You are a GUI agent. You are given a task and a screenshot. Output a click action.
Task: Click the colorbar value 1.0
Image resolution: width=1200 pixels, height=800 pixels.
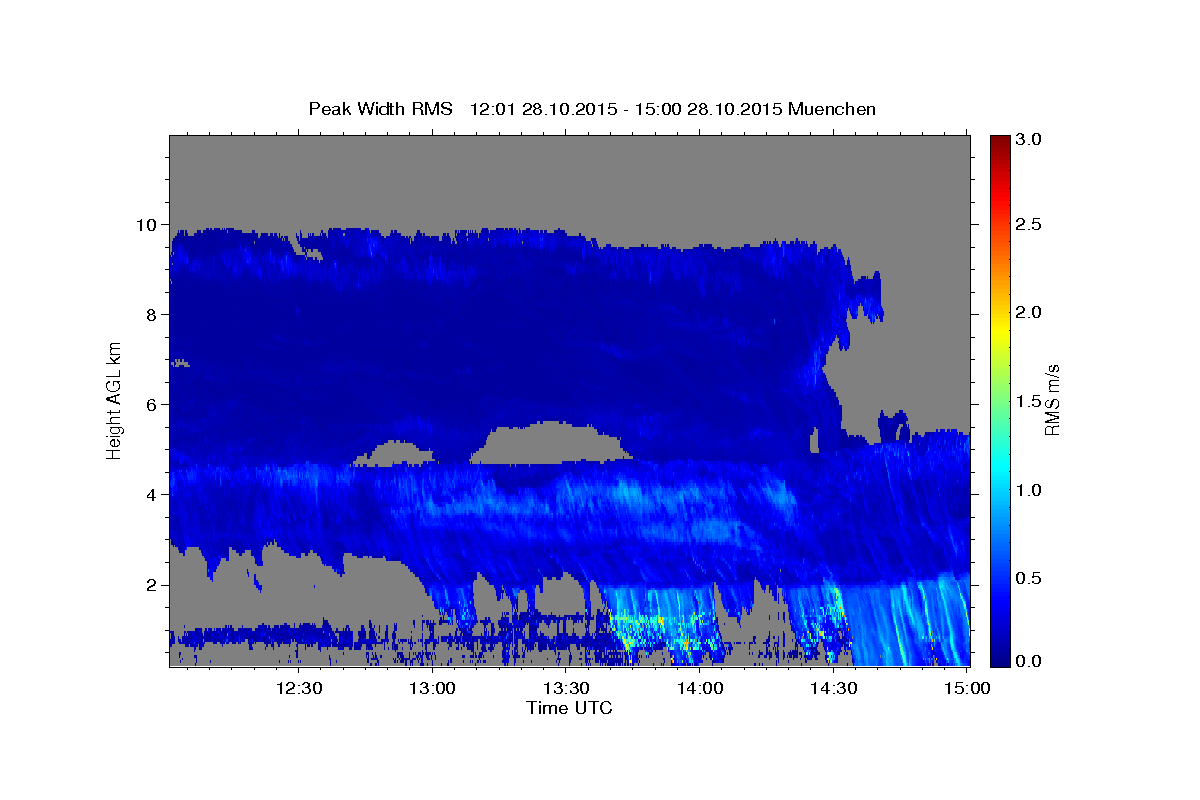click(1030, 490)
